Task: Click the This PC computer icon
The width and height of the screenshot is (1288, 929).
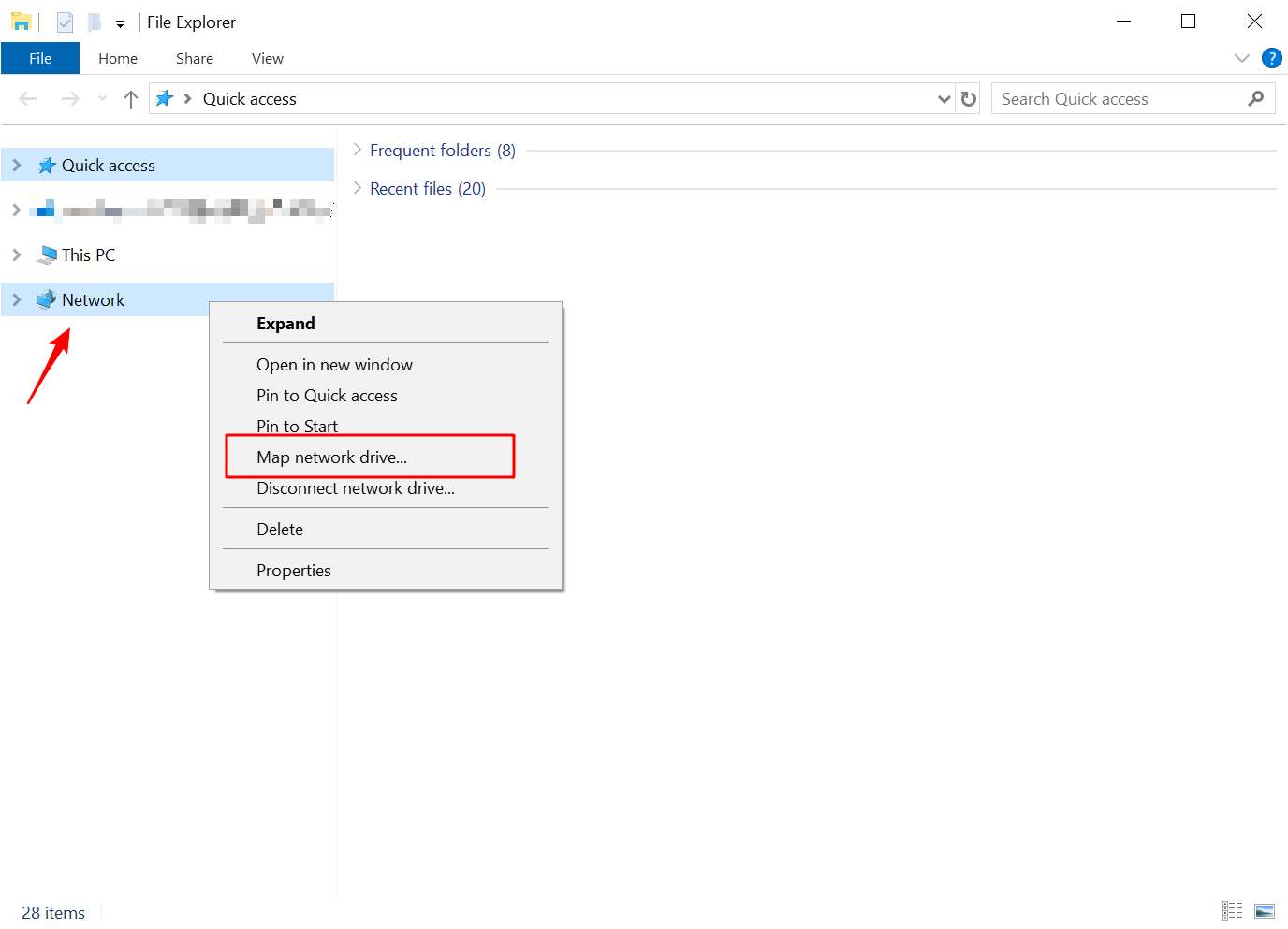Action: (47, 254)
